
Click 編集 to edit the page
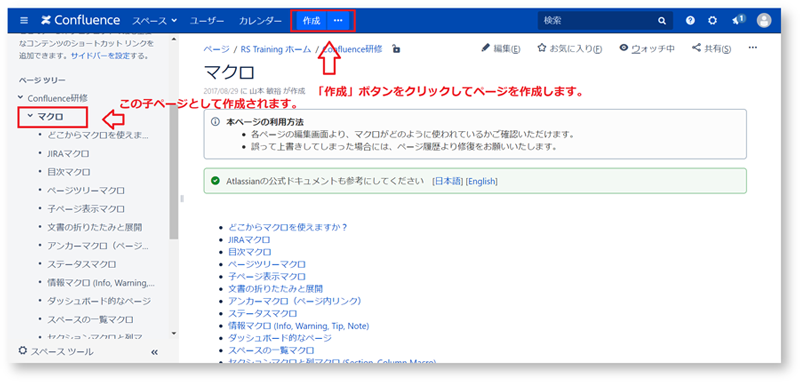point(501,48)
